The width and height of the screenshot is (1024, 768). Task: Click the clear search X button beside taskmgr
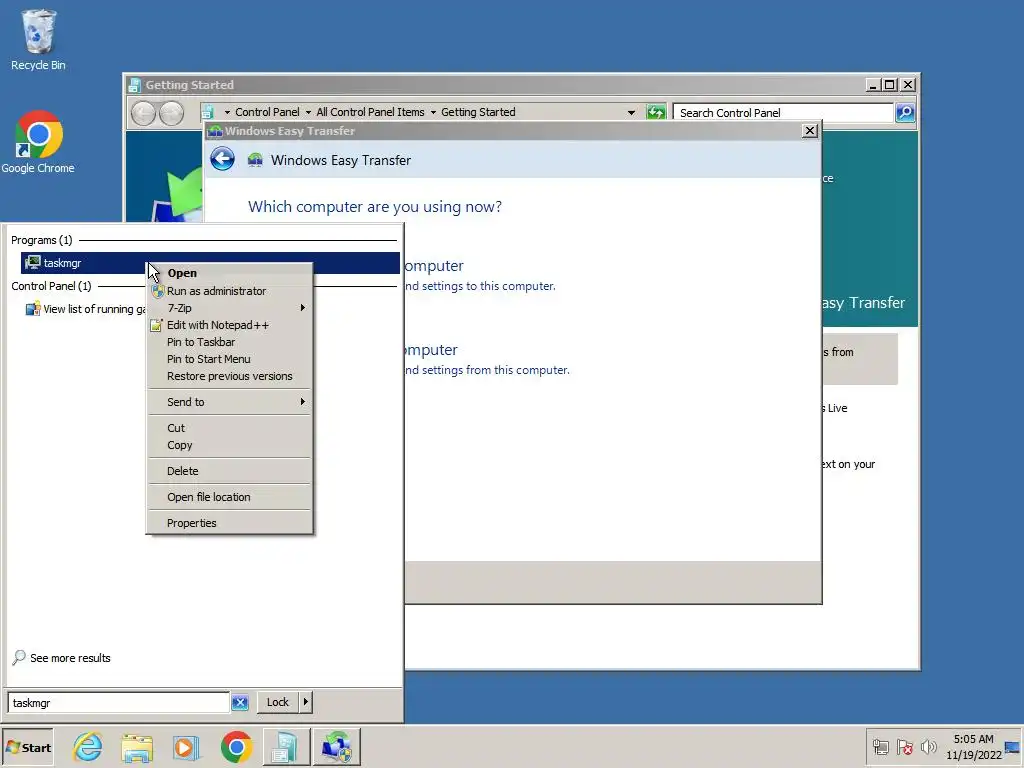(240, 703)
